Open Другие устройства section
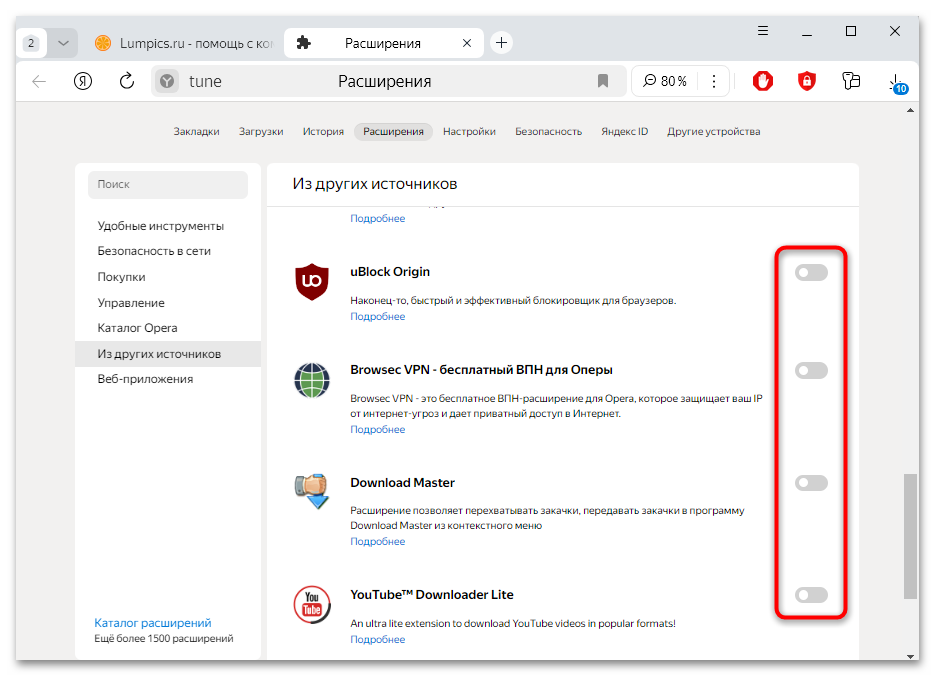Viewport: 935px width, 676px height. click(x=713, y=132)
